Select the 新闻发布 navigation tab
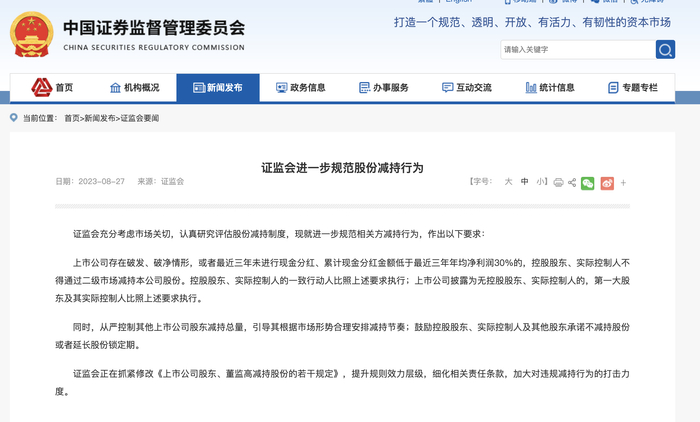 [218, 88]
